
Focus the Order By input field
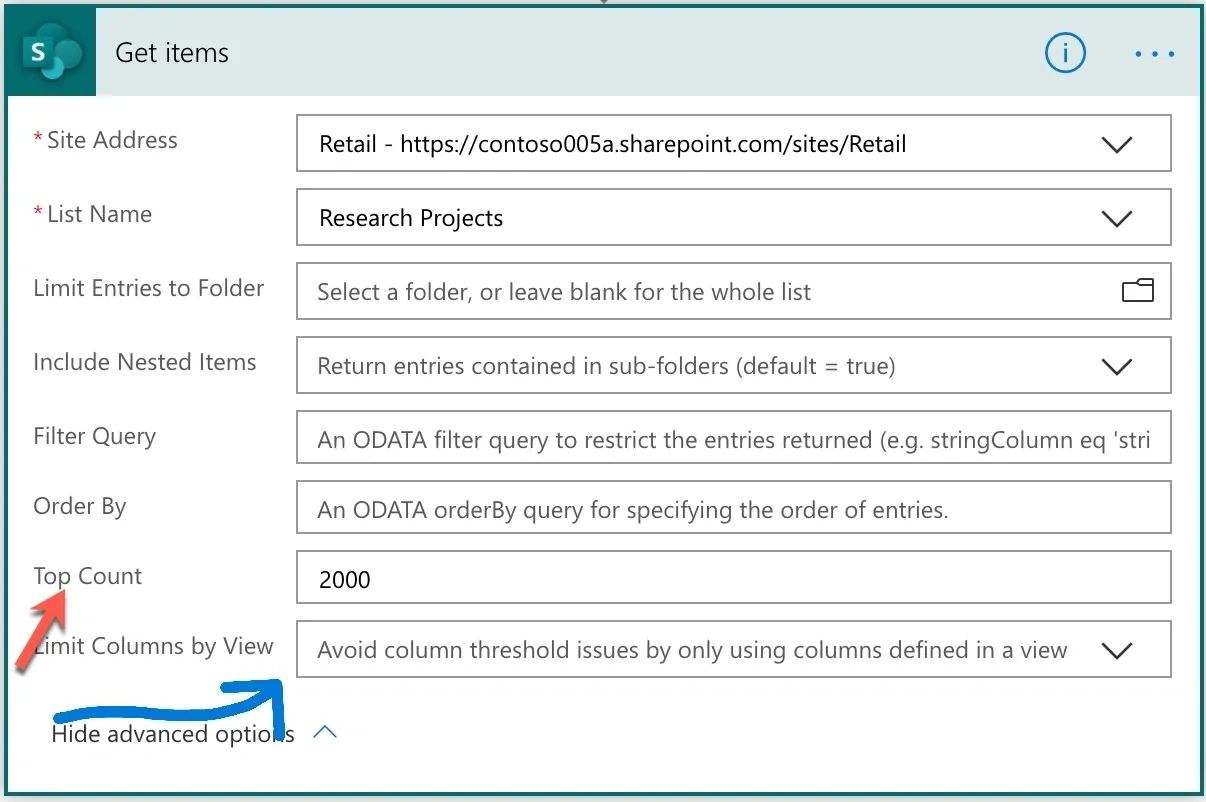[734, 509]
